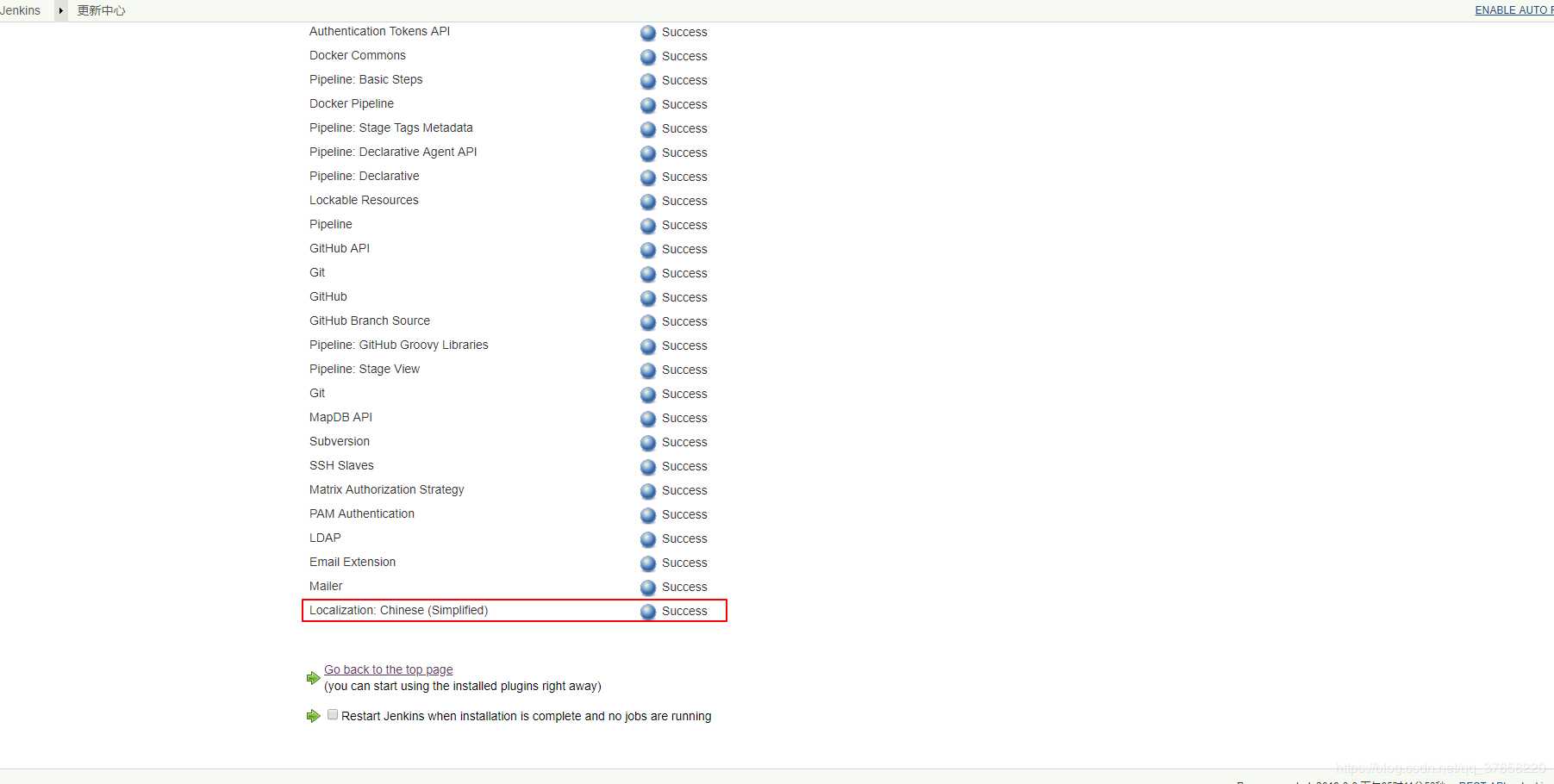Click the status ball in the Mailer row
Image resolution: width=1554 pixels, height=784 pixels.
(648, 588)
